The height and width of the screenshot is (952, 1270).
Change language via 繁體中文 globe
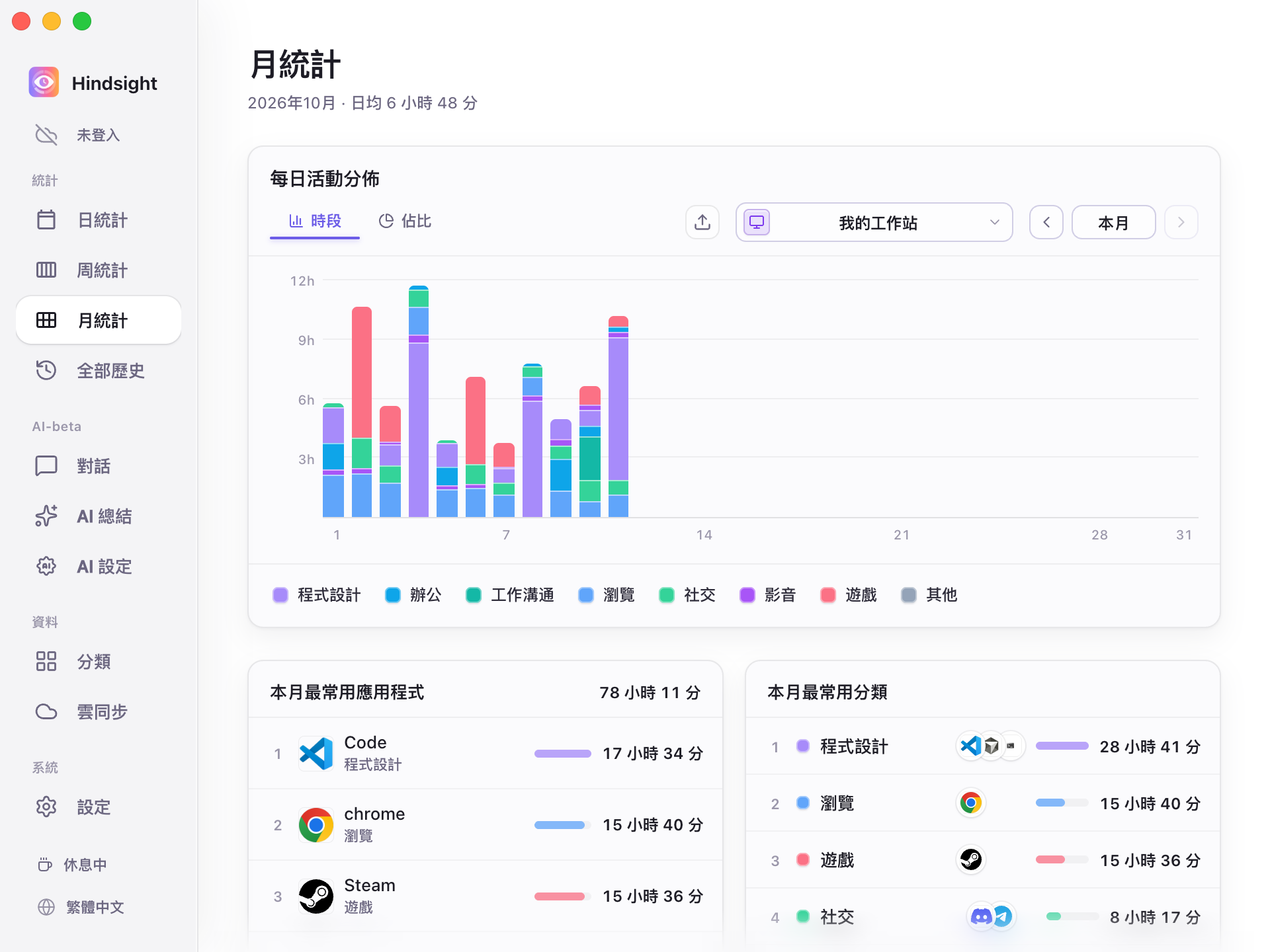click(x=81, y=907)
